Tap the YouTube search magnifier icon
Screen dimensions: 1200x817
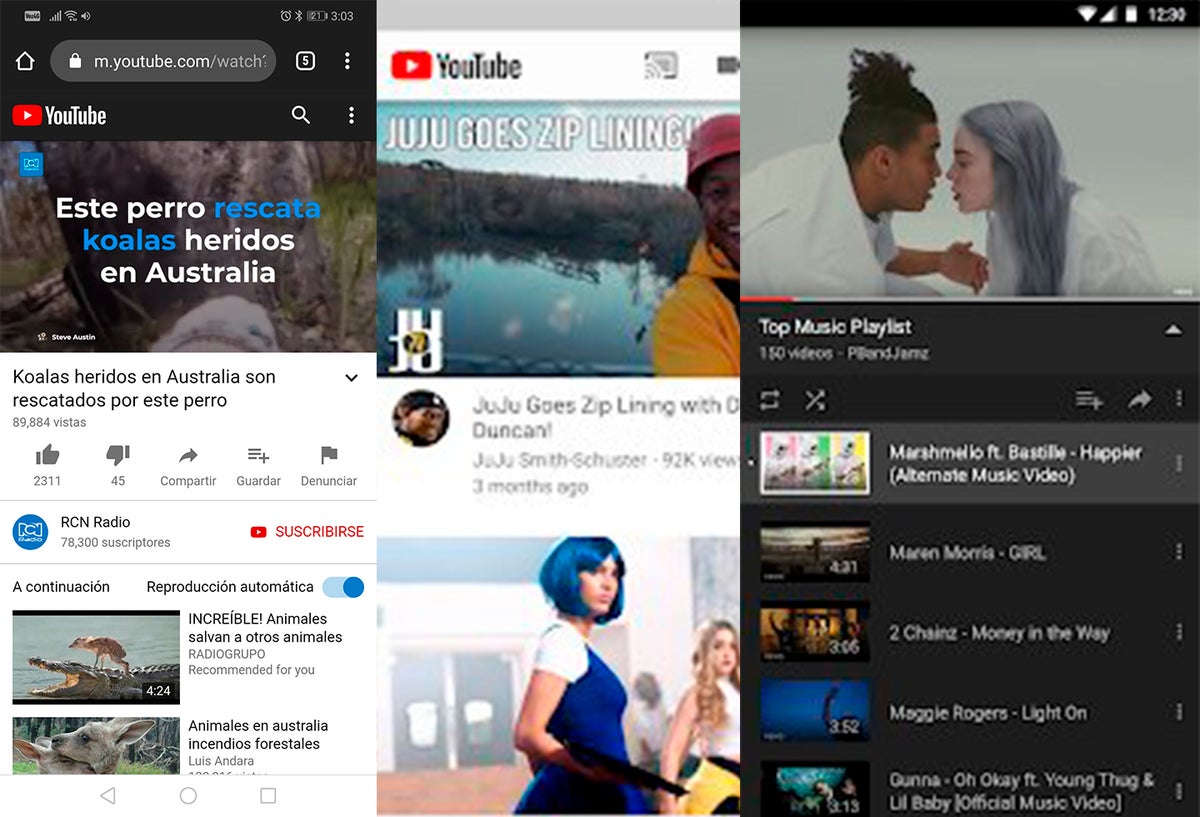tap(301, 115)
